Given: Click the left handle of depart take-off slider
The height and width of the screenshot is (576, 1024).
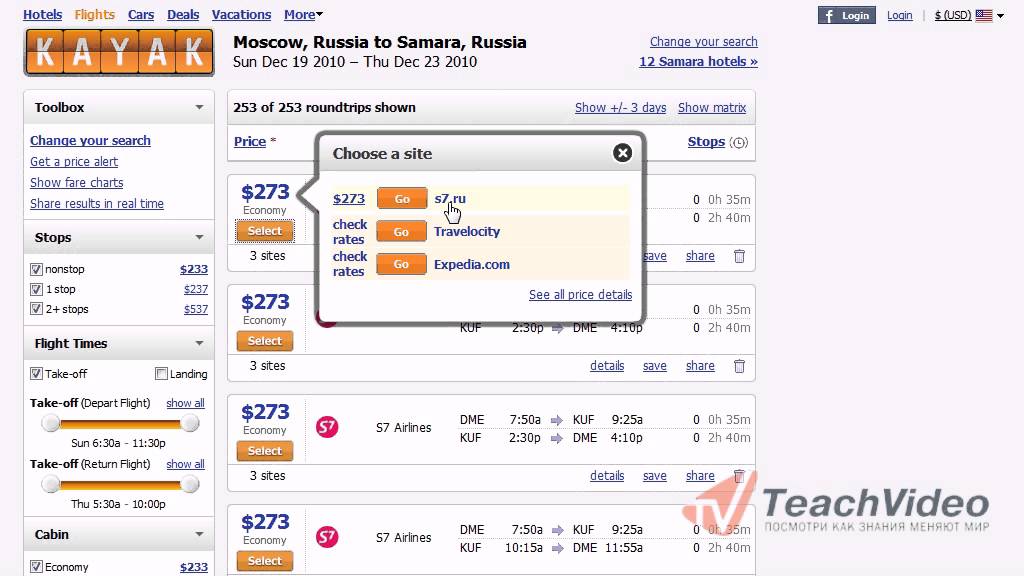Looking at the screenshot, I should coord(50,423).
